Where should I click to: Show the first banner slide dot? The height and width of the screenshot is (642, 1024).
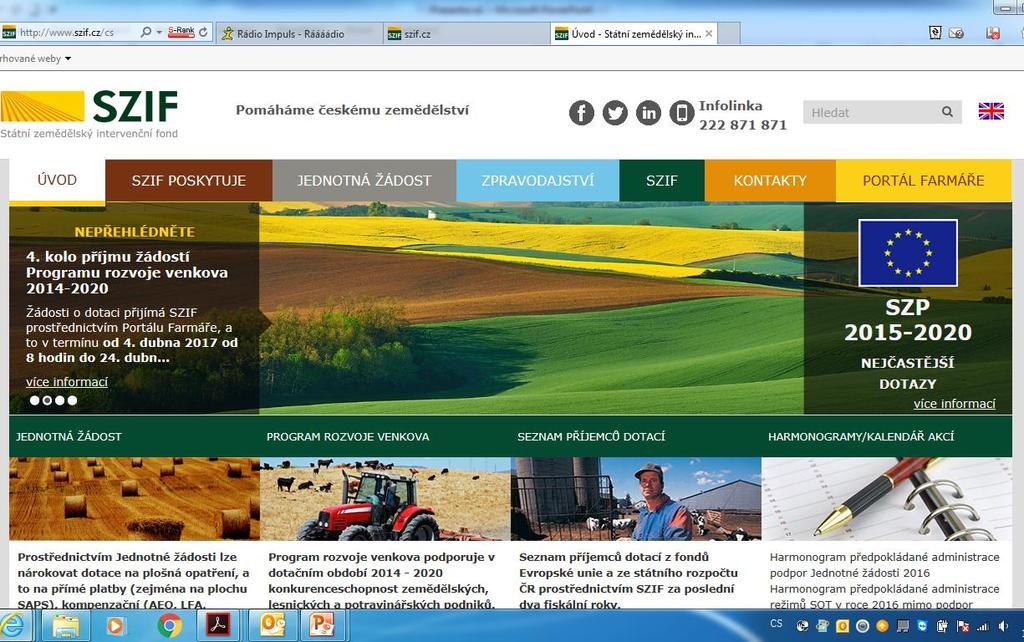pyautogui.click(x=35, y=400)
